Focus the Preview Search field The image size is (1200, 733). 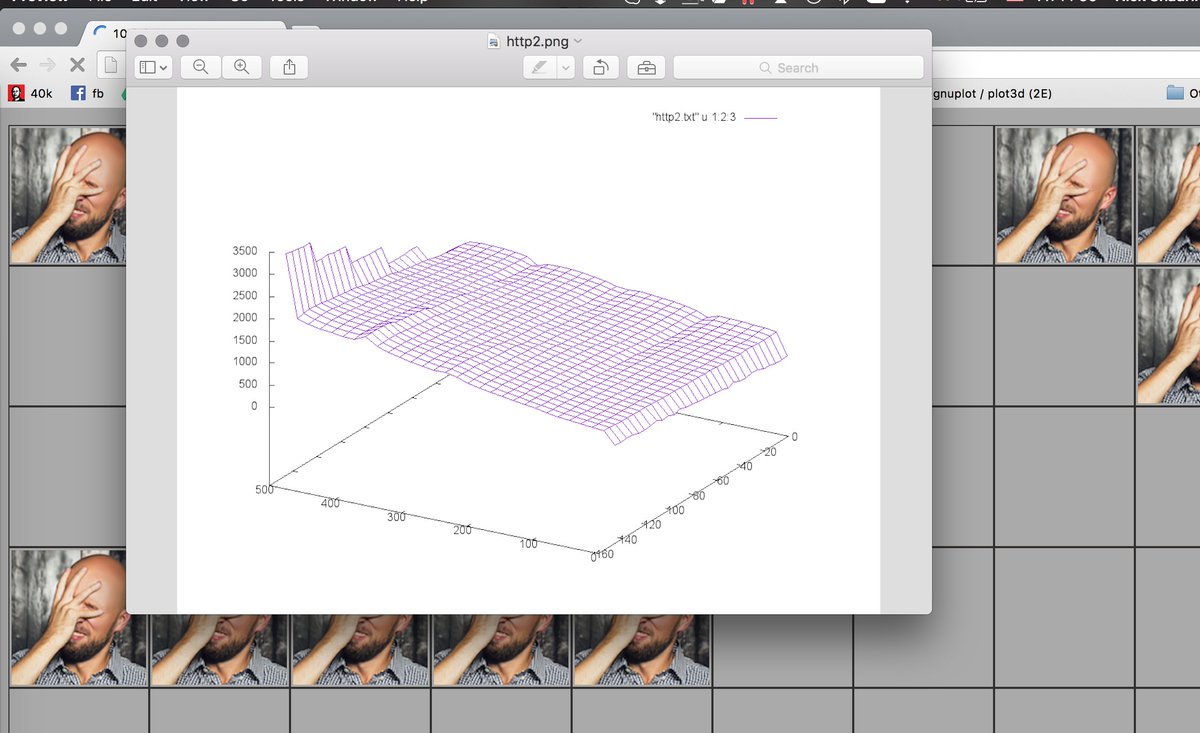[798, 68]
